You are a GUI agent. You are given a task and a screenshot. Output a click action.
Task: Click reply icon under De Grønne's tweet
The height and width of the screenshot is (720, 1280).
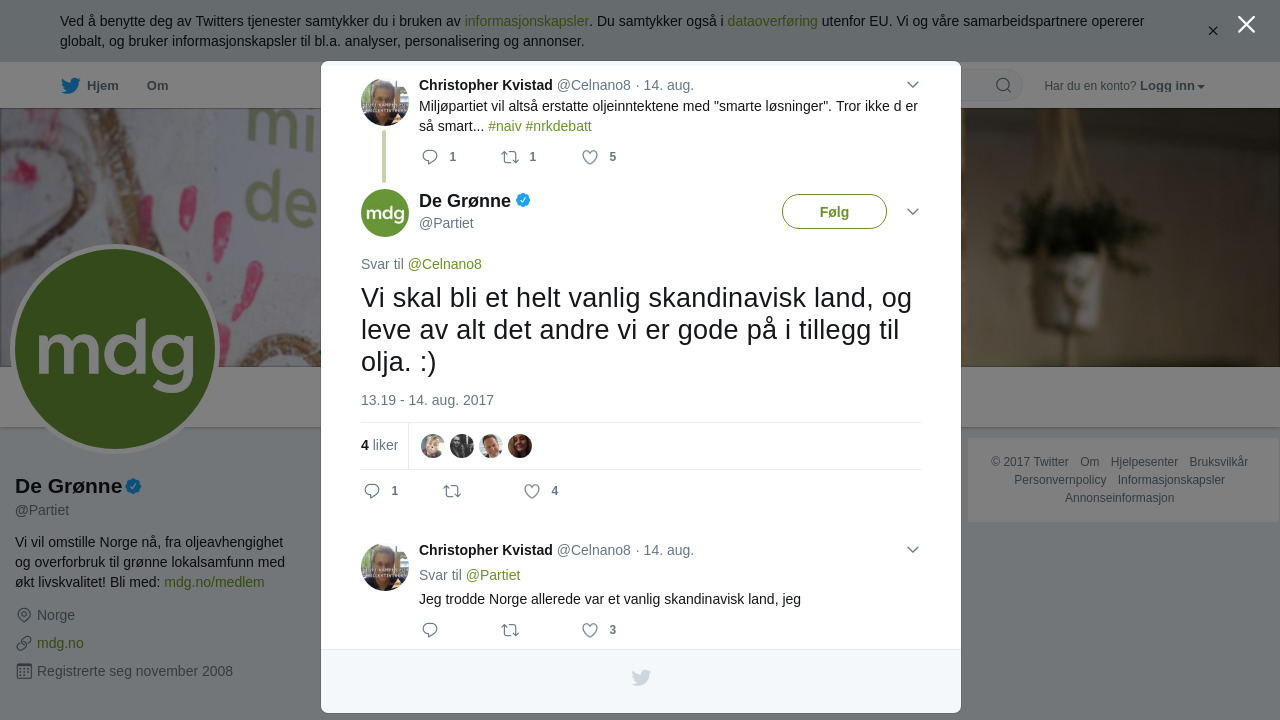coord(372,491)
